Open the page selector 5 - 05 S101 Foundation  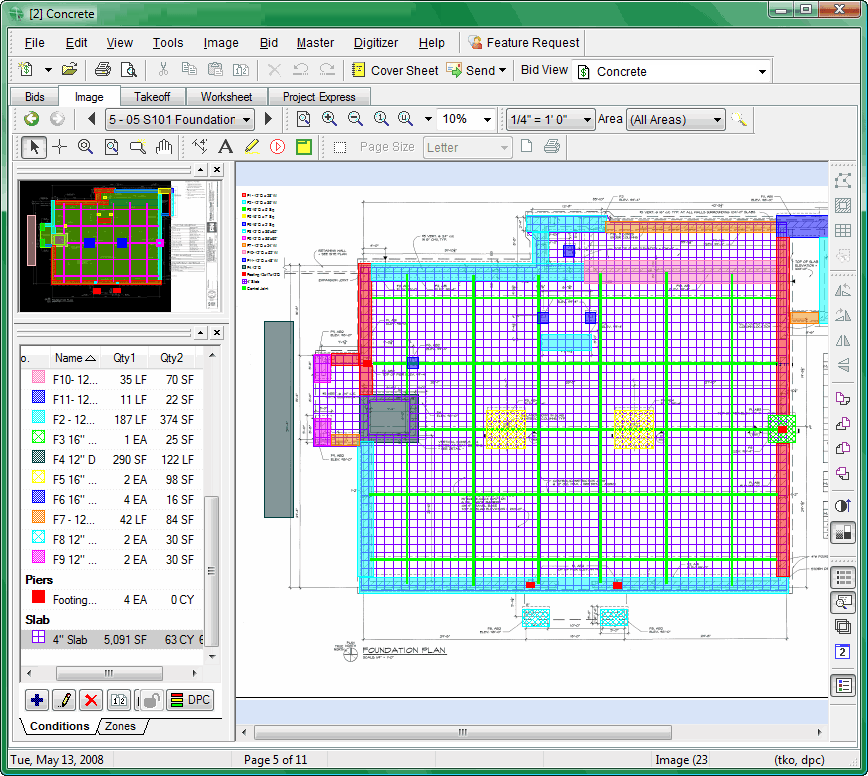tap(179, 120)
